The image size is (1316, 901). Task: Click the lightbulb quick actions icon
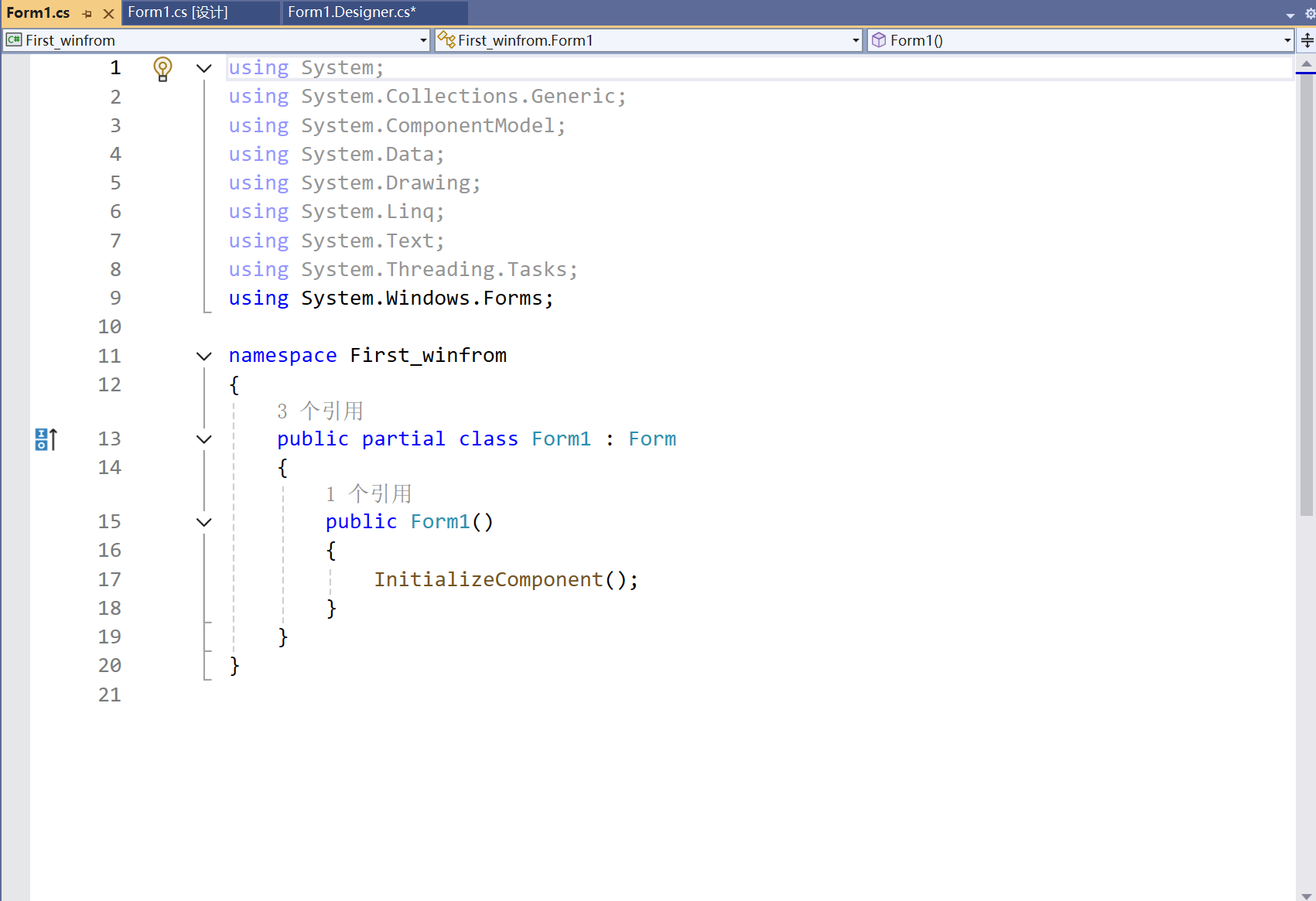(162, 68)
